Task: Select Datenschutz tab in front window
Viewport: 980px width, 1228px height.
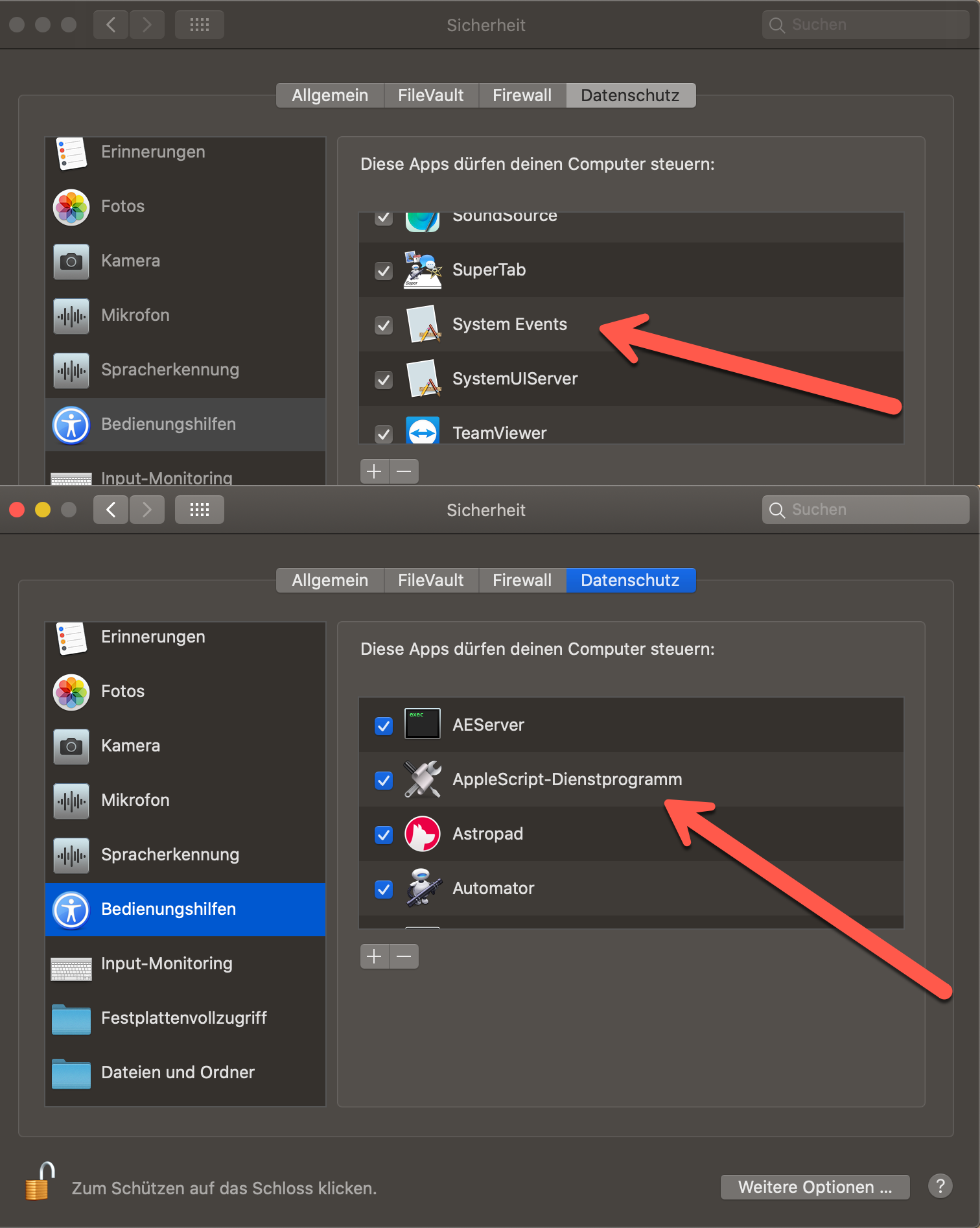Action: pos(631,580)
